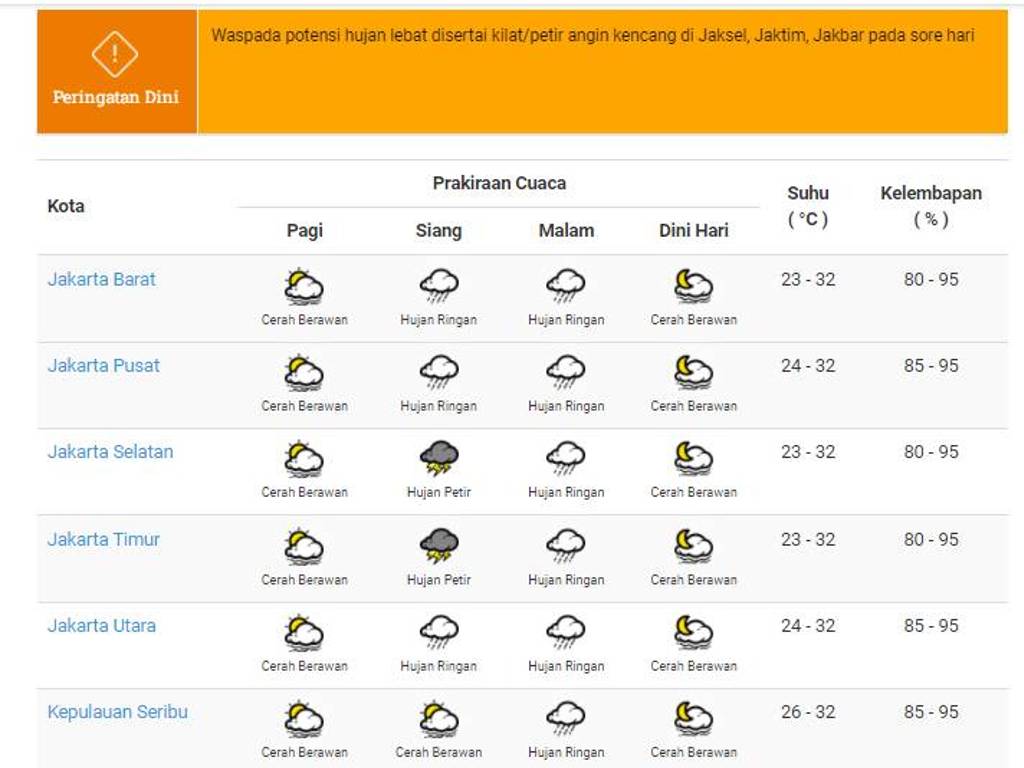The image size is (1024, 768).
Task: Click the Prakiraan Cuaca table header
Action: (x=499, y=183)
